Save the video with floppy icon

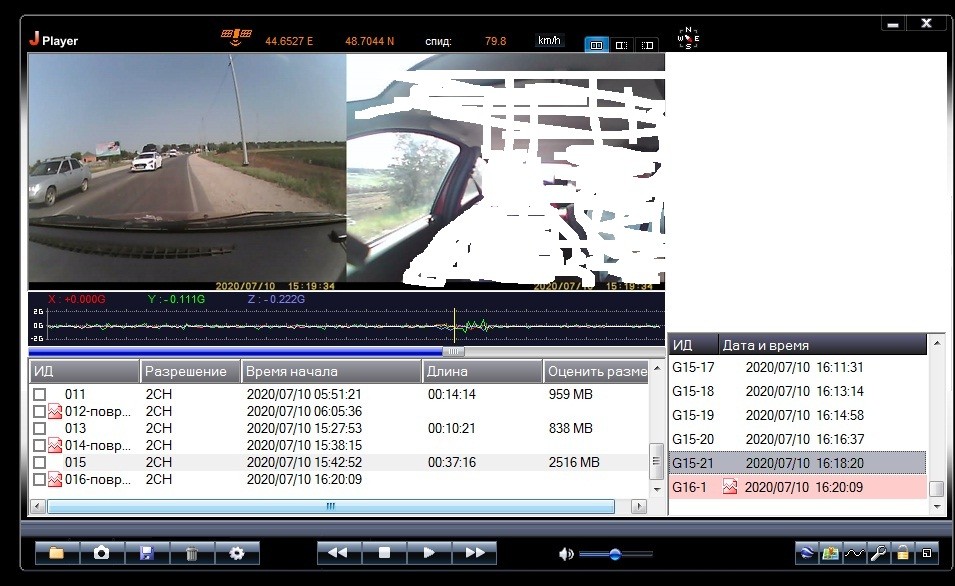click(147, 553)
